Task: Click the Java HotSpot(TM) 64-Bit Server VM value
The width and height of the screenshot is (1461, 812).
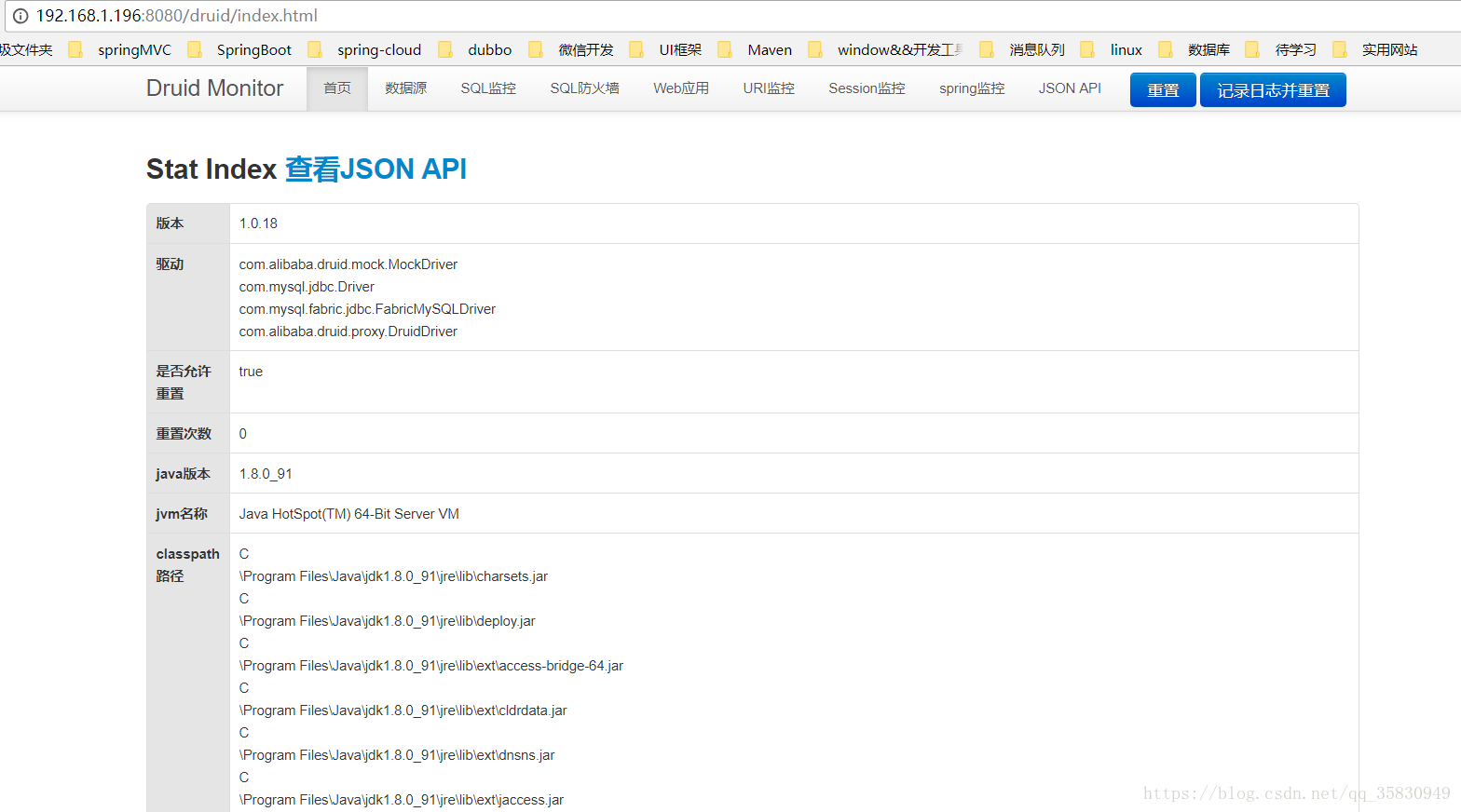Action: click(349, 514)
